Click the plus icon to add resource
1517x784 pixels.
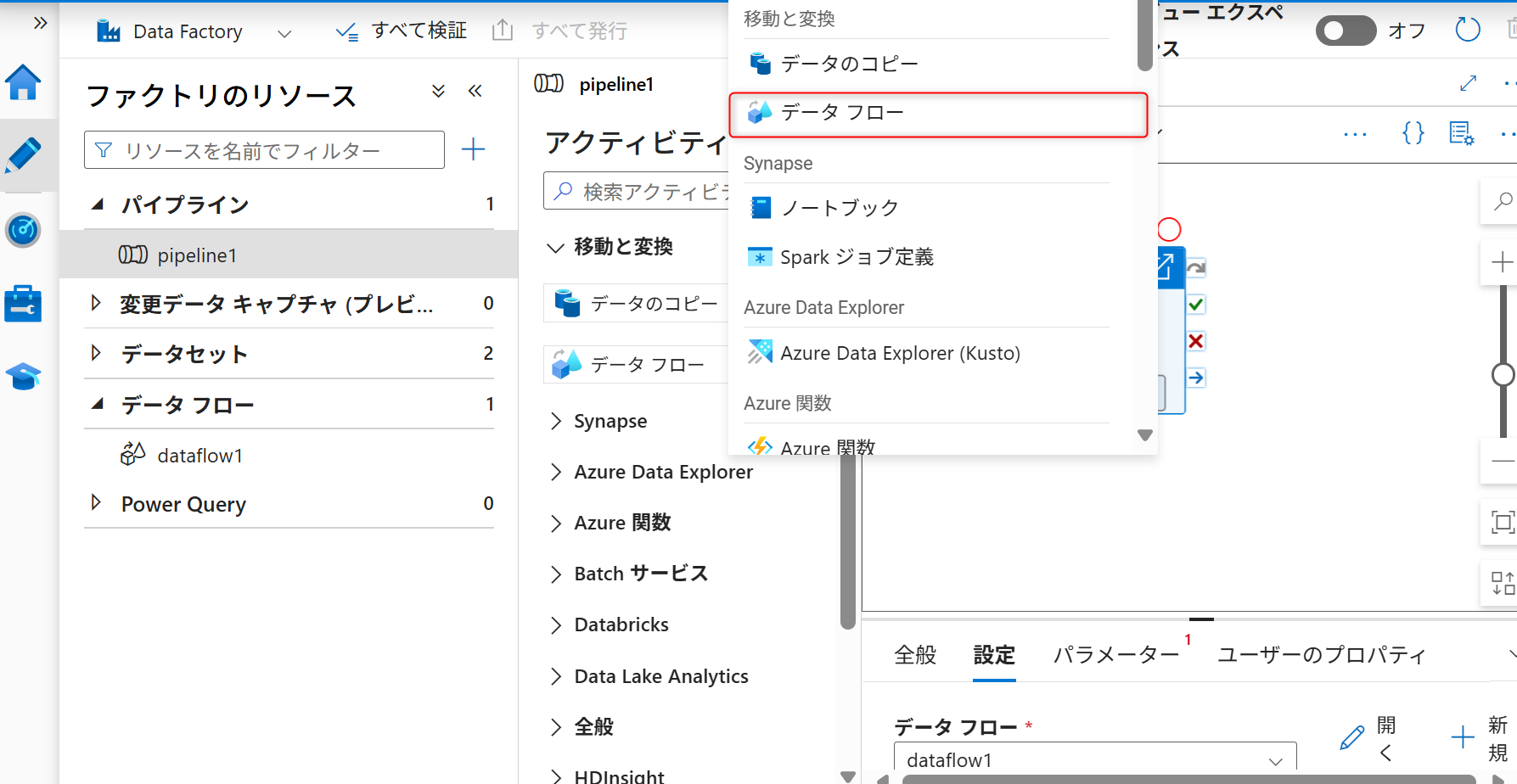tap(473, 150)
